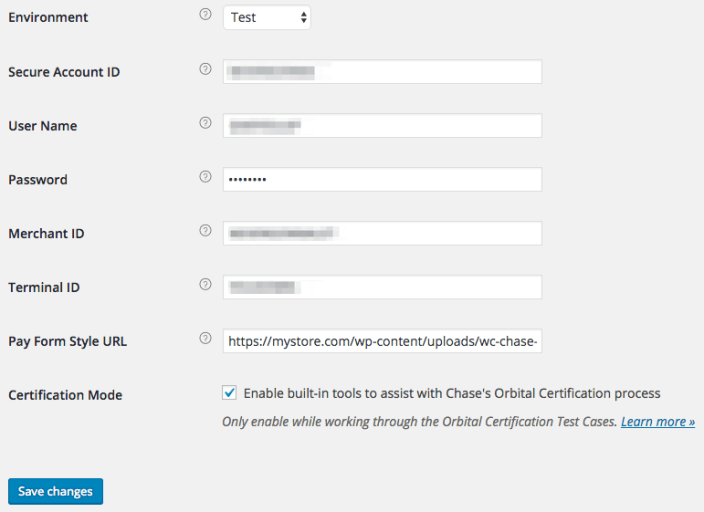Click the Environment setting label
This screenshot has height=512, width=704.
pos(48,18)
